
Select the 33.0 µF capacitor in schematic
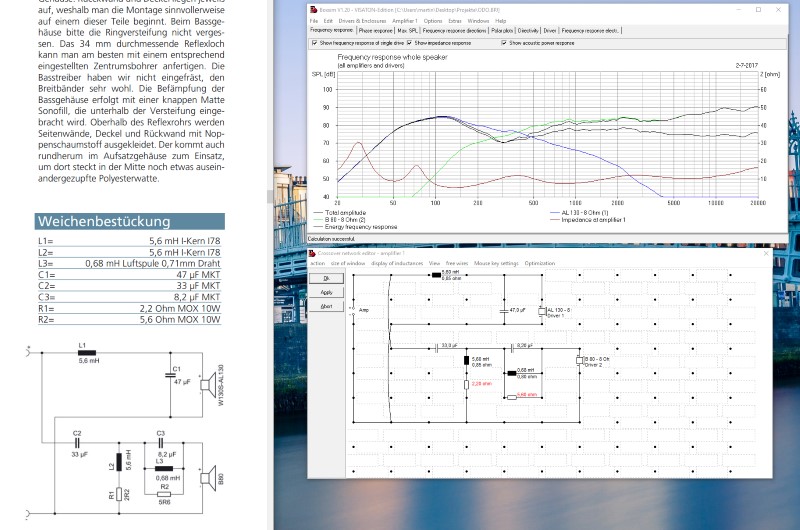(438, 348)
